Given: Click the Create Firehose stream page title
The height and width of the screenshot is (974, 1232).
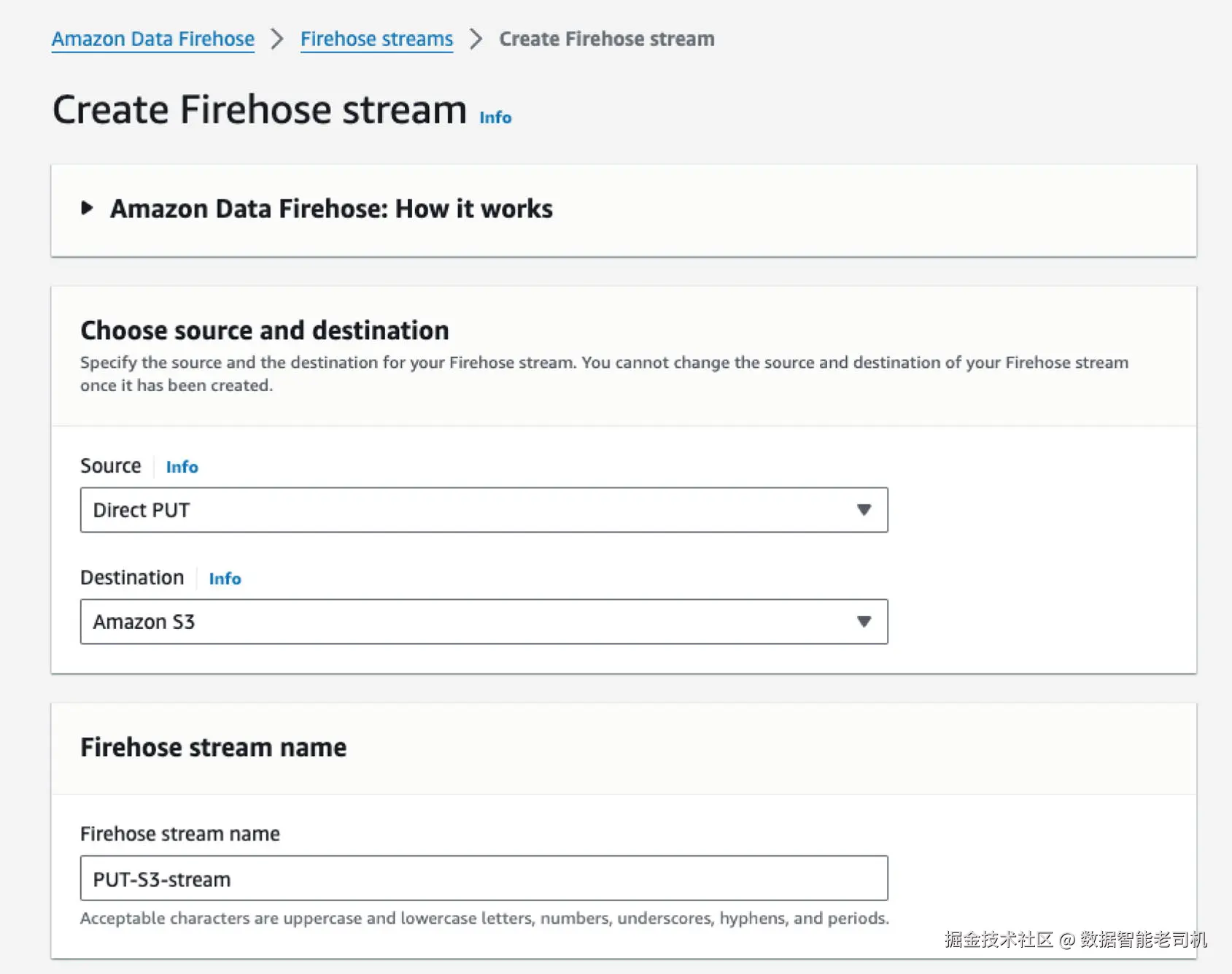Looking at the screenshot, I should coord(260,110).
